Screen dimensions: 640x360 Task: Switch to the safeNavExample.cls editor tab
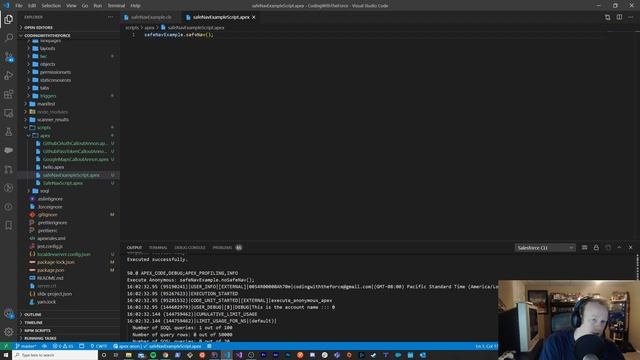(x=151, y=17)
